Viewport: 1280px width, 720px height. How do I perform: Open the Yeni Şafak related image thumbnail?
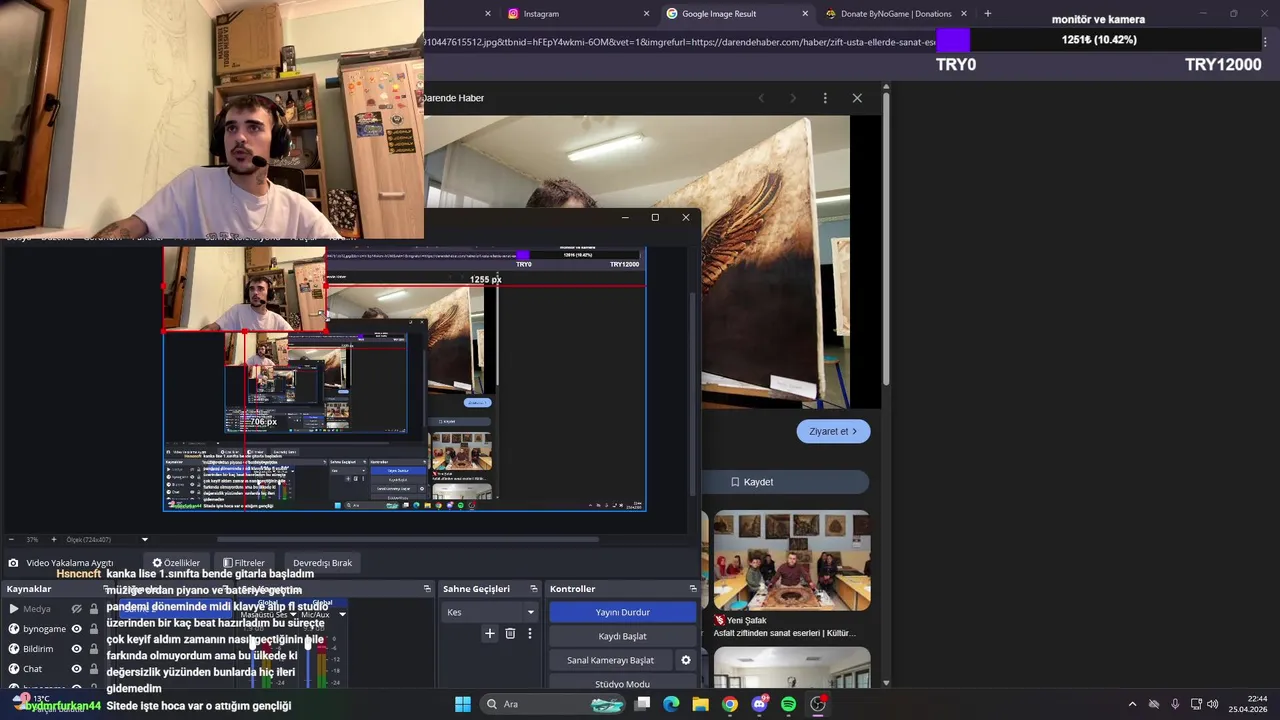pos(791,561)
